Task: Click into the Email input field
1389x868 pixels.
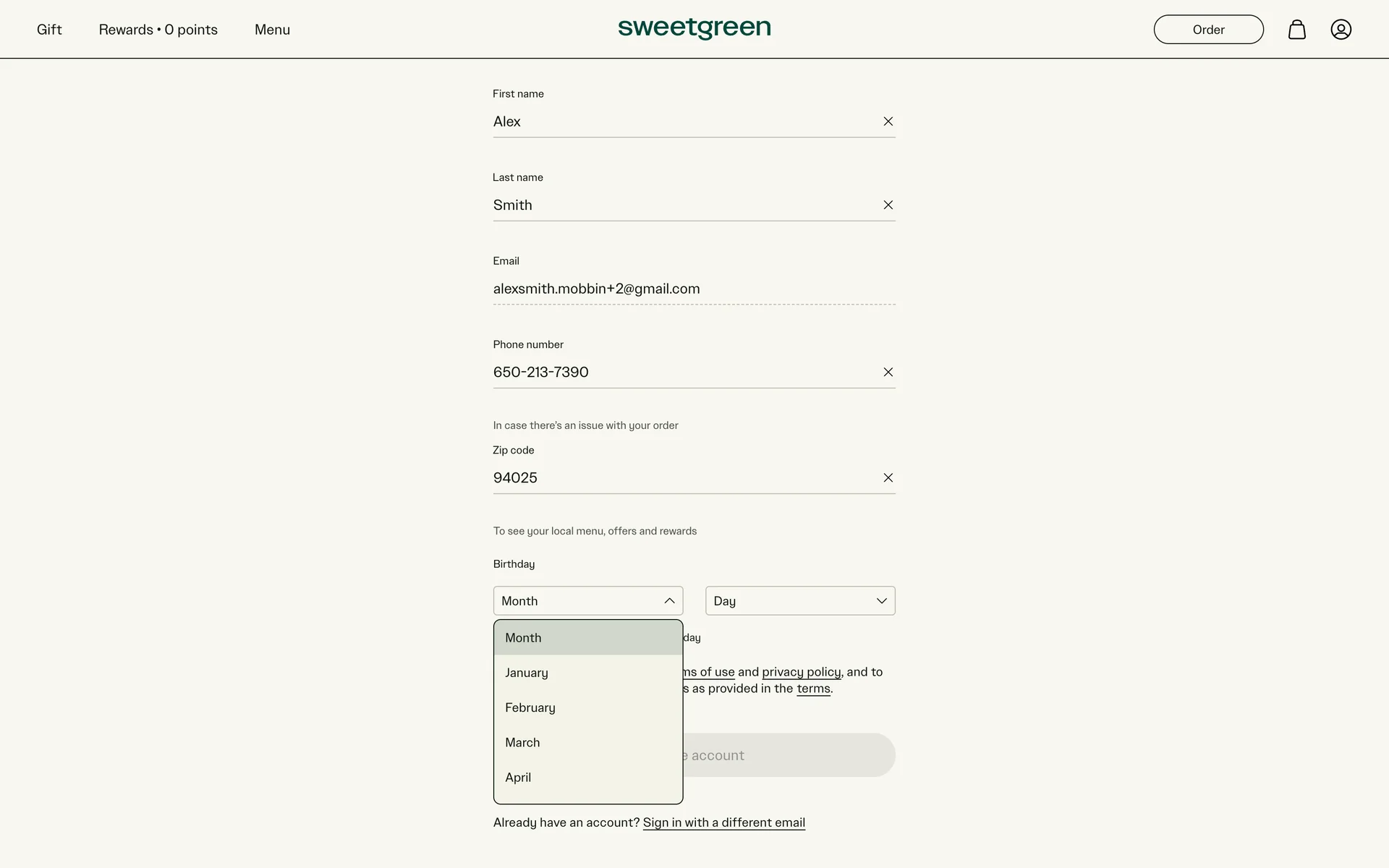Action: [x=693, y=289]
